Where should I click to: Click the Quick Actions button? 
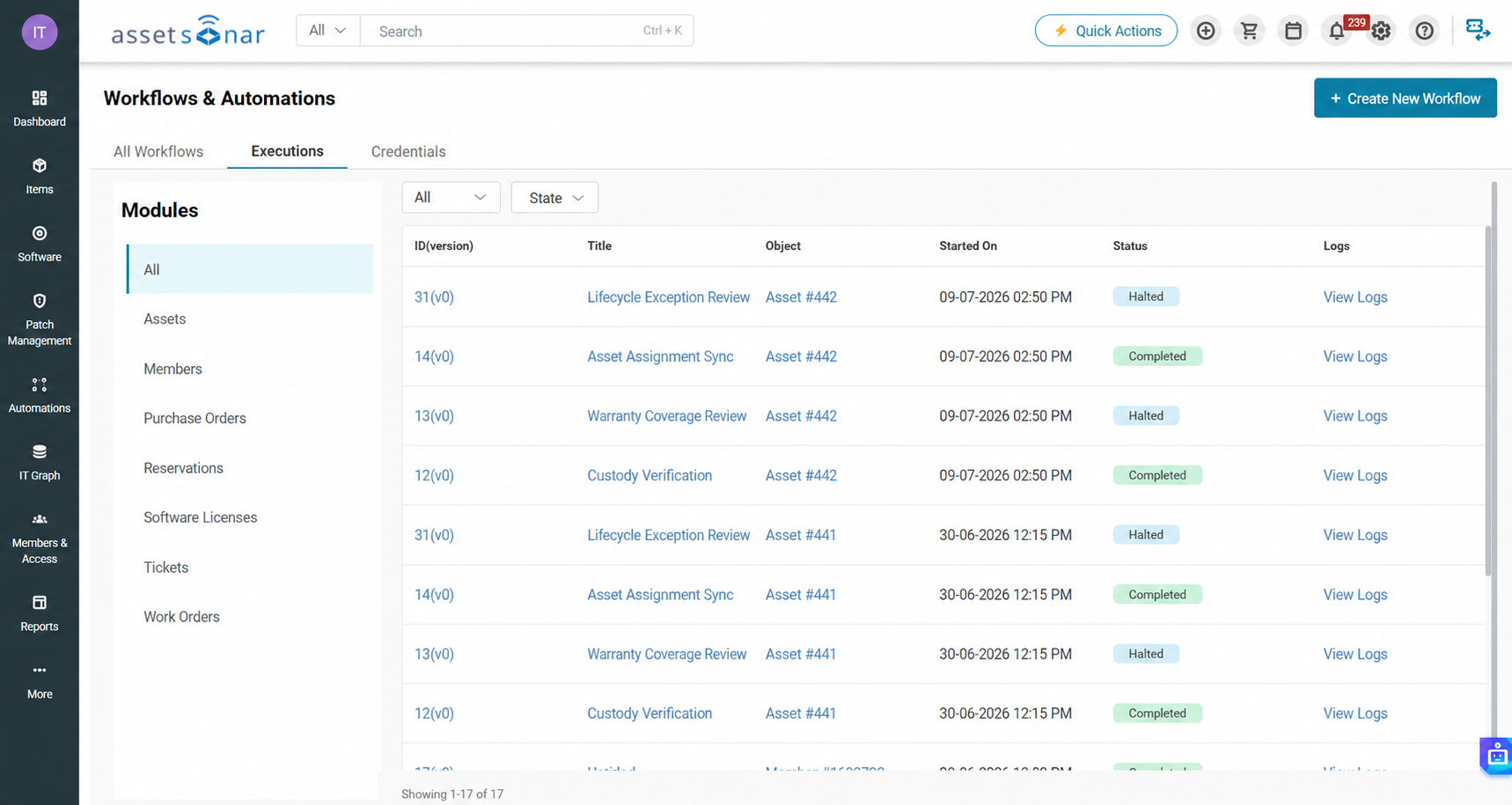[1105, 31]
